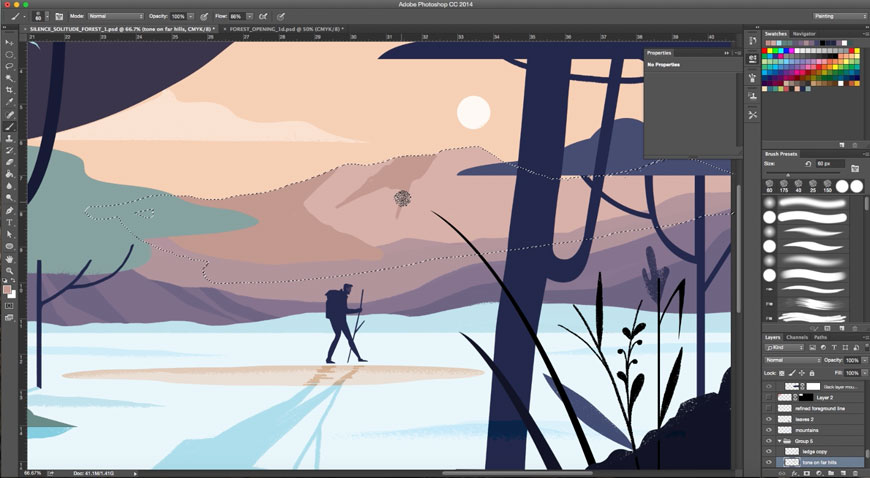Add a layer mask in Layers panel

tap(807, 474)
